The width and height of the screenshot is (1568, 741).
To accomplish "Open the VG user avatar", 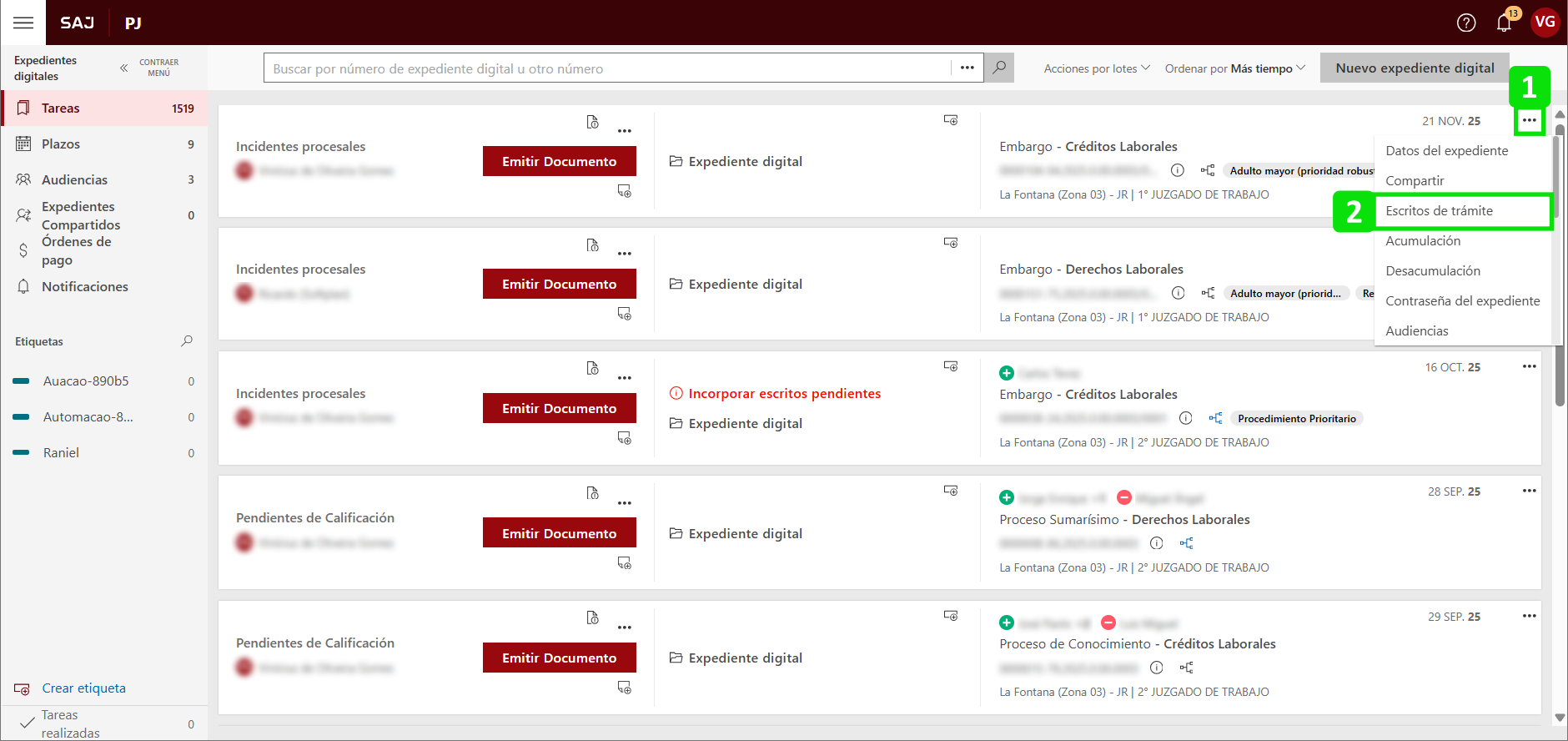I will tap(1545, 22).
